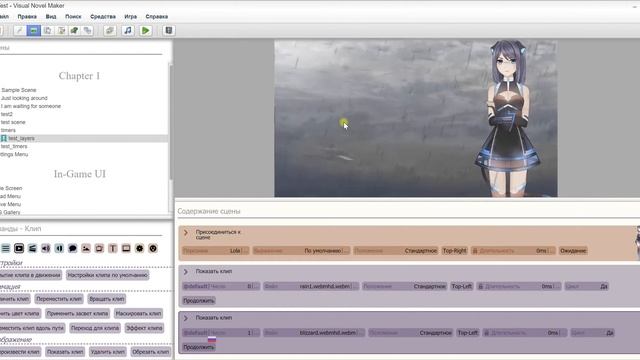Image resolution: width=640 pixels, height=360 pixels.
Task: Select 'I am waiting for someone' scene
Action: click(31, 106)
